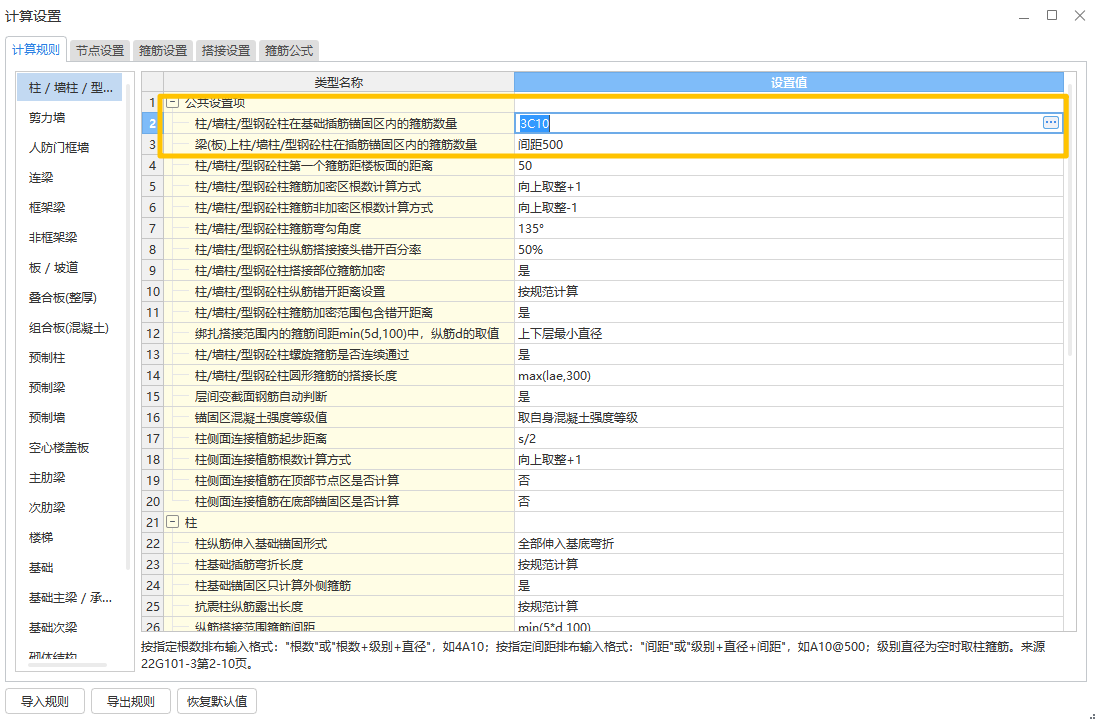Collapse the 公共设置项 group
Viewport: 1095px width, 720px height.
pyautogui.click(x=173, y=103)
